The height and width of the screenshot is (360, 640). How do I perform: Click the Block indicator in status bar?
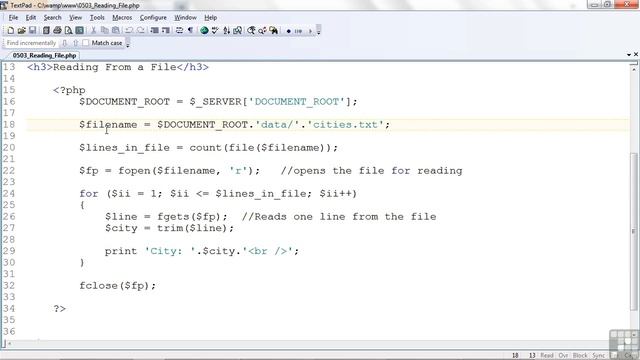click(580, 356)
